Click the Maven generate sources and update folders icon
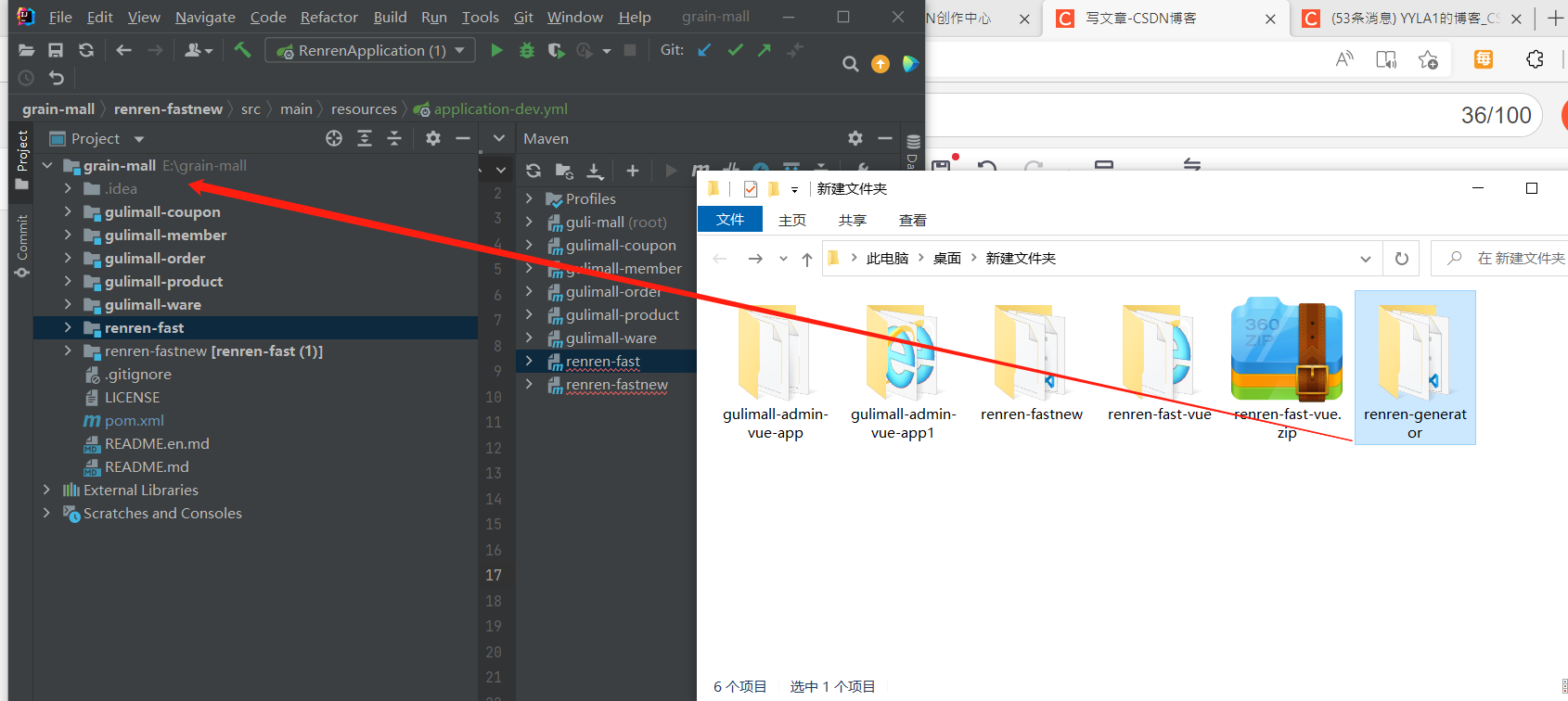This screenshot has height=701, width=1568. [x=563, y=171]
